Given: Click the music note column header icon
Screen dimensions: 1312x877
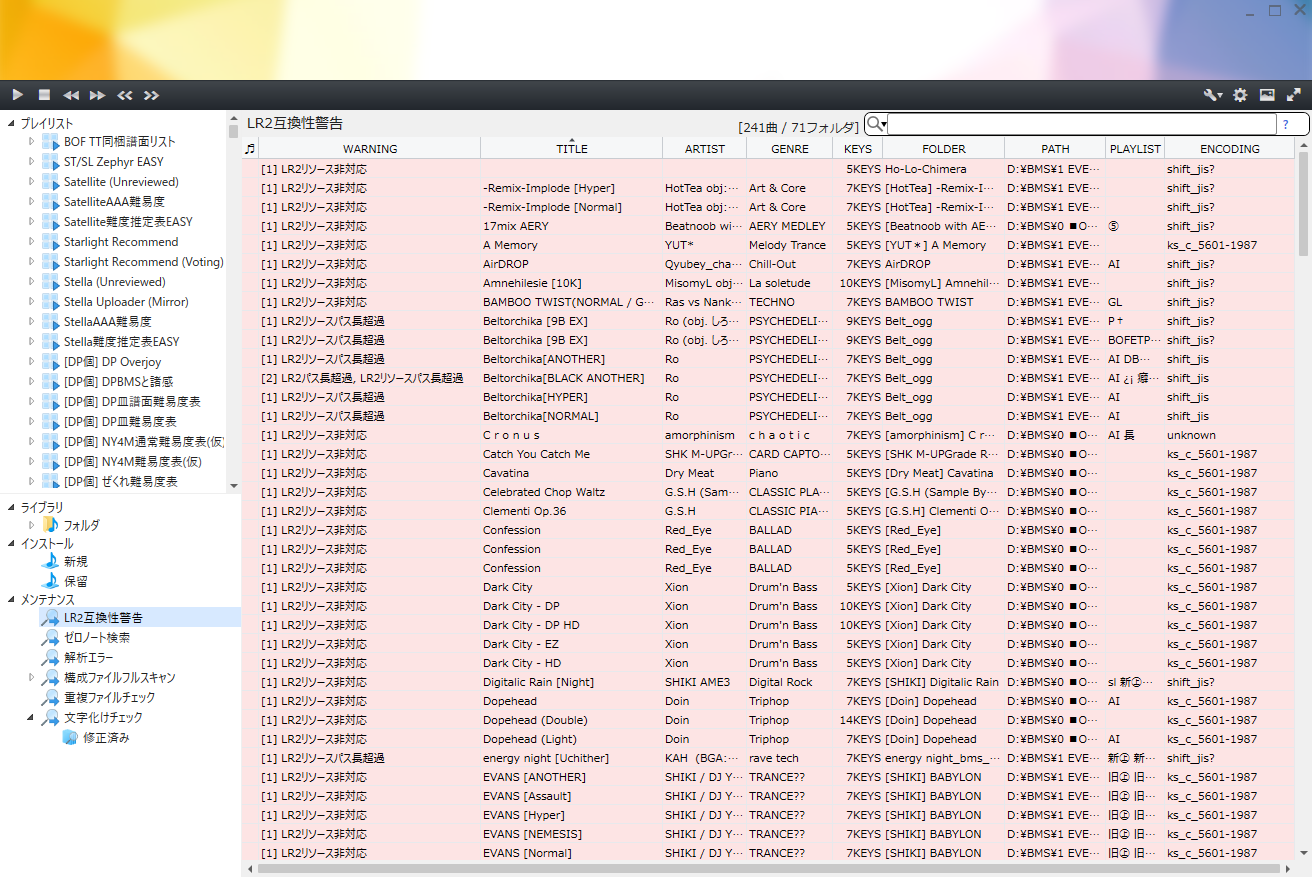Looking at the screenshot, I should (250, 148).
